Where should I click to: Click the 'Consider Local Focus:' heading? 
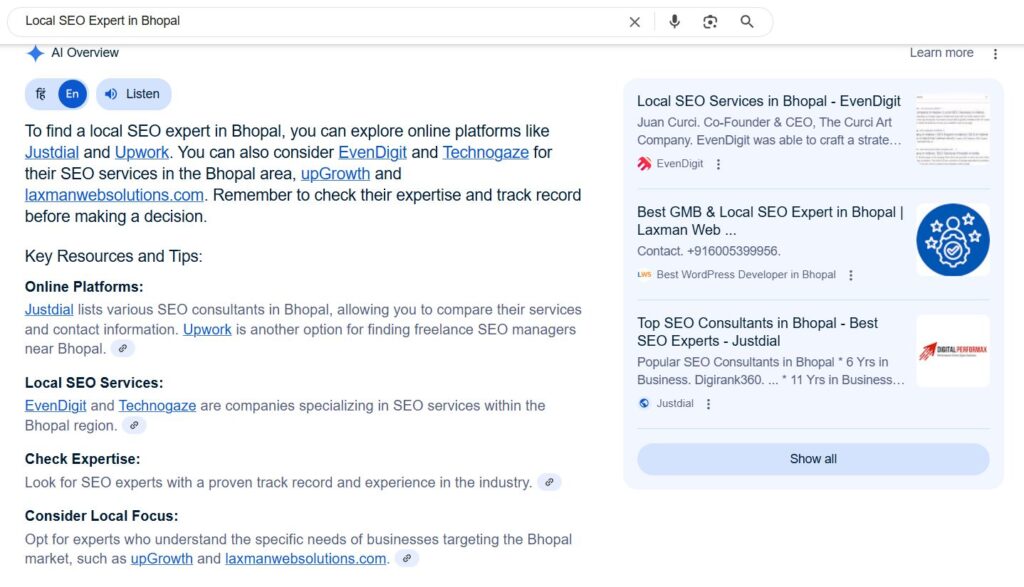(x=101, y=516)
